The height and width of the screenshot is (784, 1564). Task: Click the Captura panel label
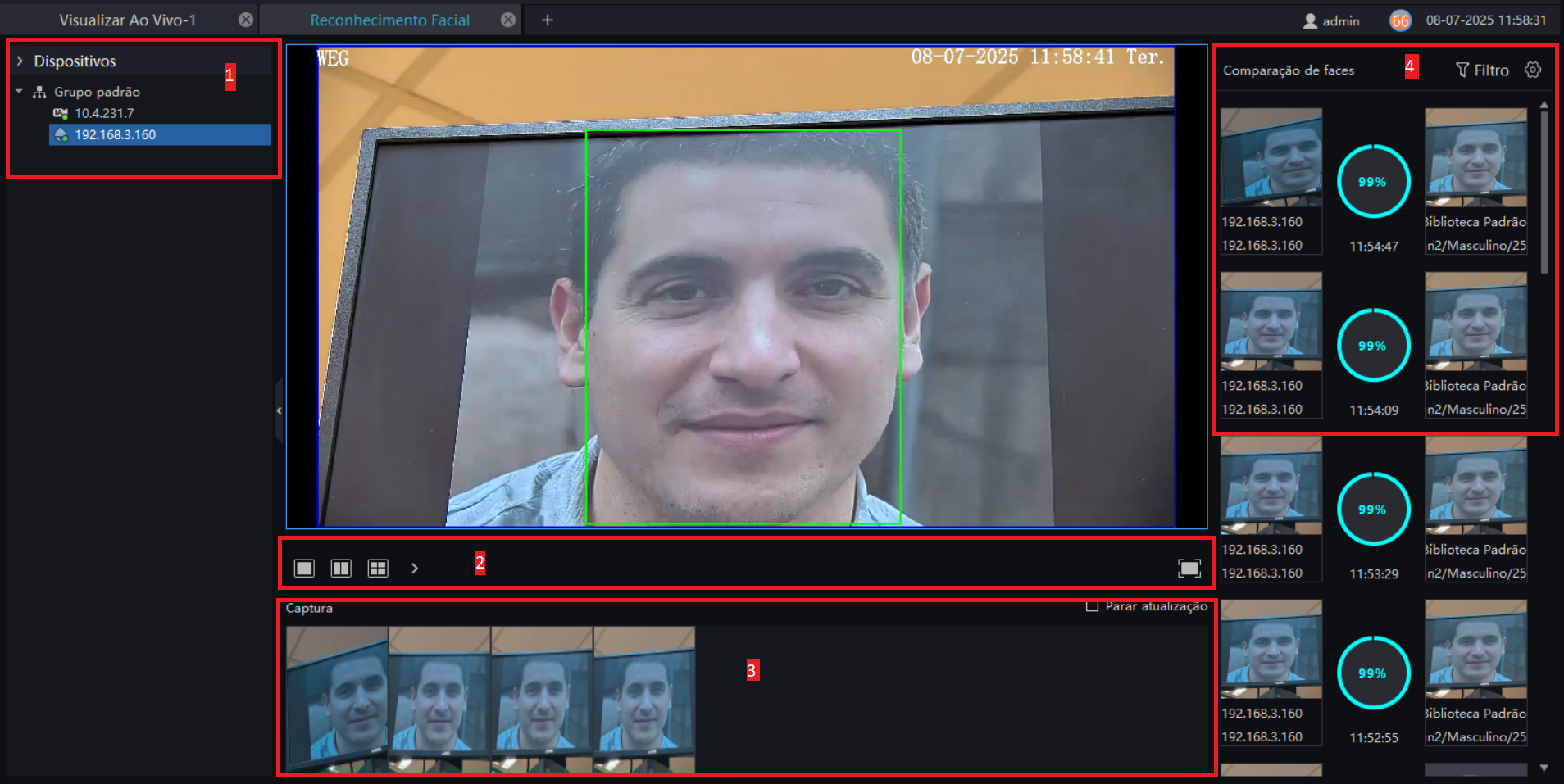click(309, 608)
